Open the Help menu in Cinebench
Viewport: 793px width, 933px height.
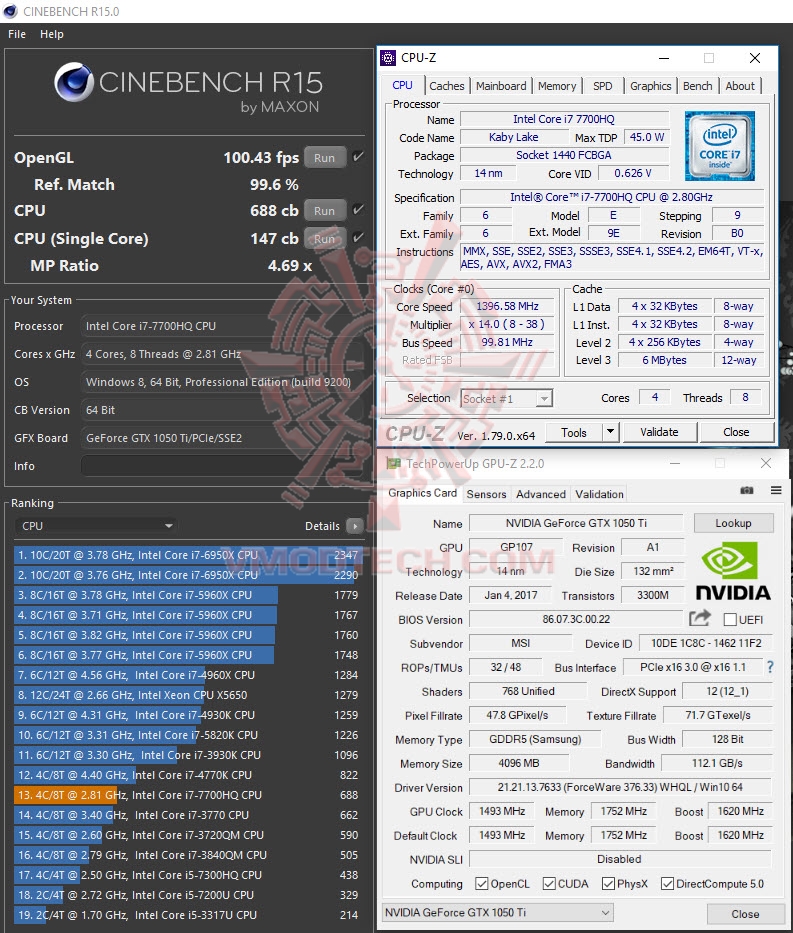(52, 34)
